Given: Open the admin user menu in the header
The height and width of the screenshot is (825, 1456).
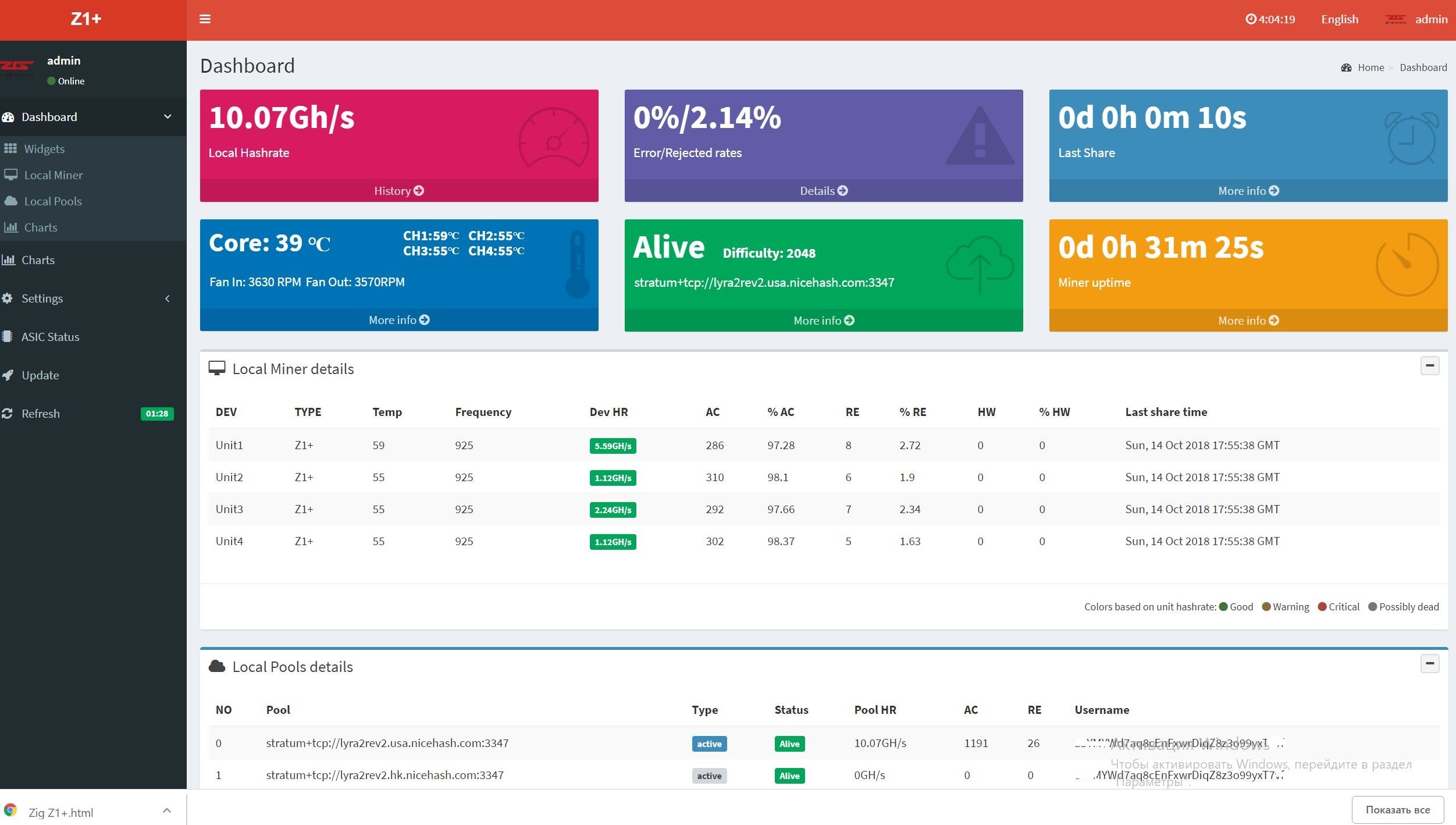Looking at the screenshot, I should pos(1430,19).
